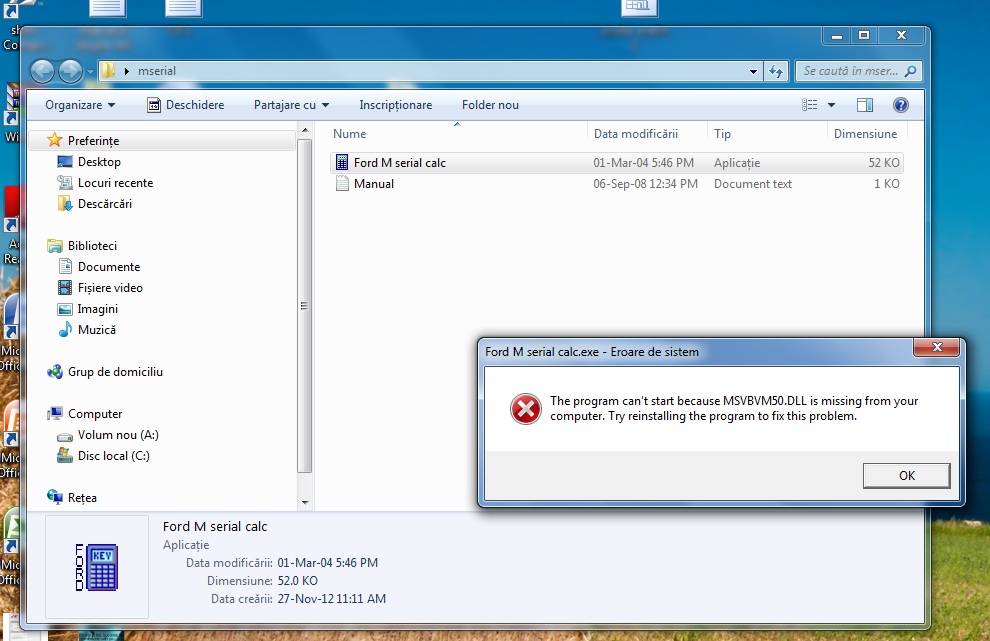Open the Partajare cu dropdown
The image size is (990, 641).
(x=291, y=105)
